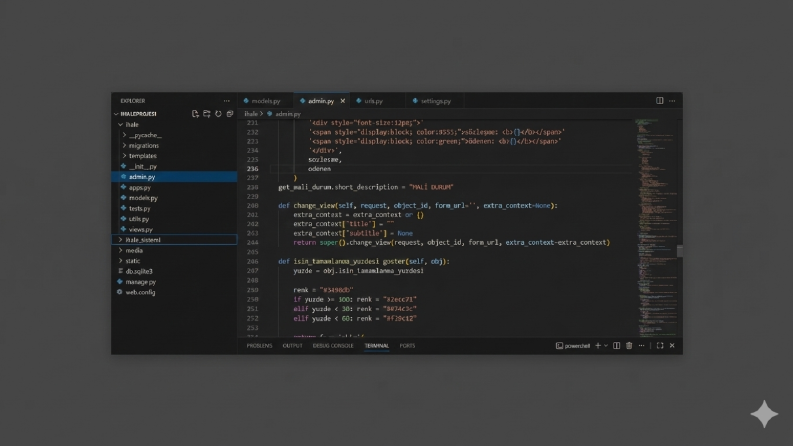Open tests.py from the file tree
The image size is (793, 446).
pos(140,208)
